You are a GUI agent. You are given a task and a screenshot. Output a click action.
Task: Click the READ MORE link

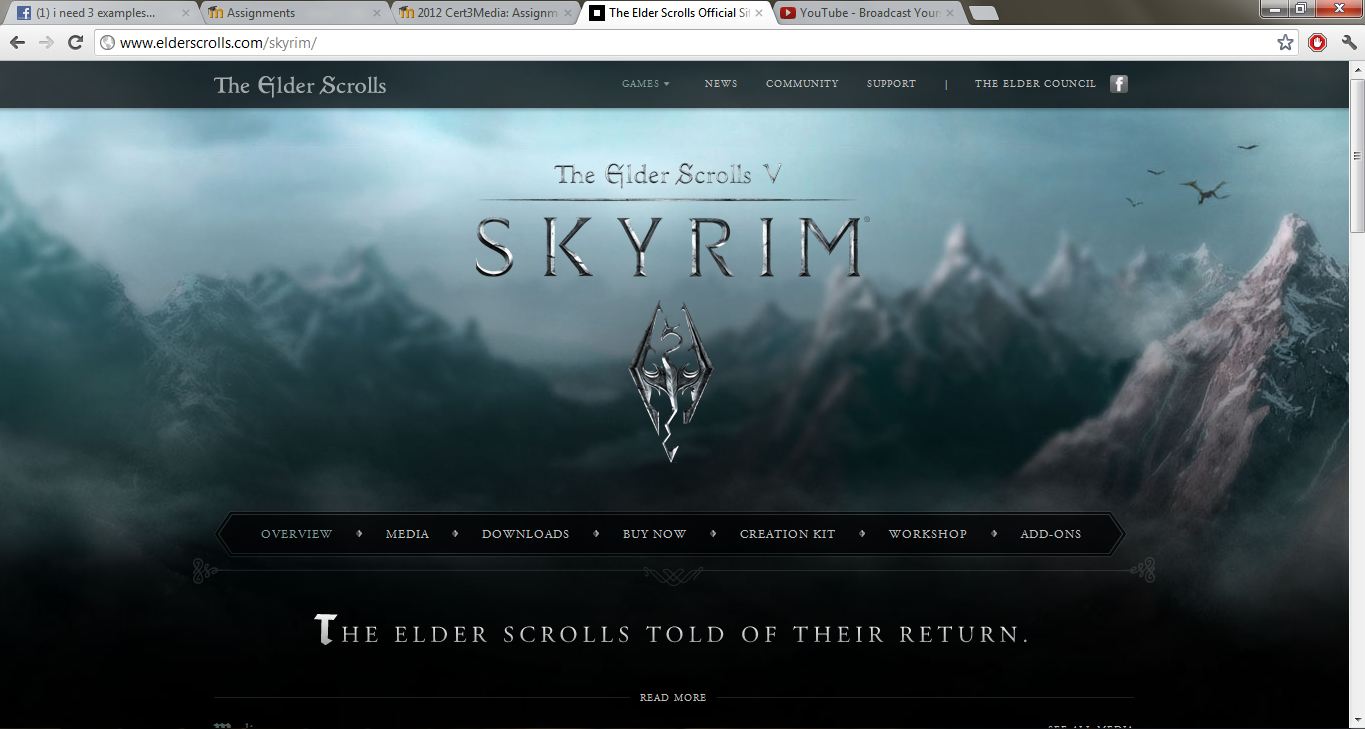(x=673, y=698)
